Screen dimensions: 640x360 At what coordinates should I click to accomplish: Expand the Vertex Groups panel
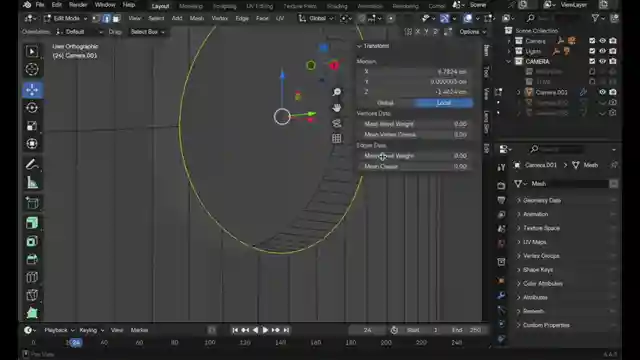click(541, 256)
